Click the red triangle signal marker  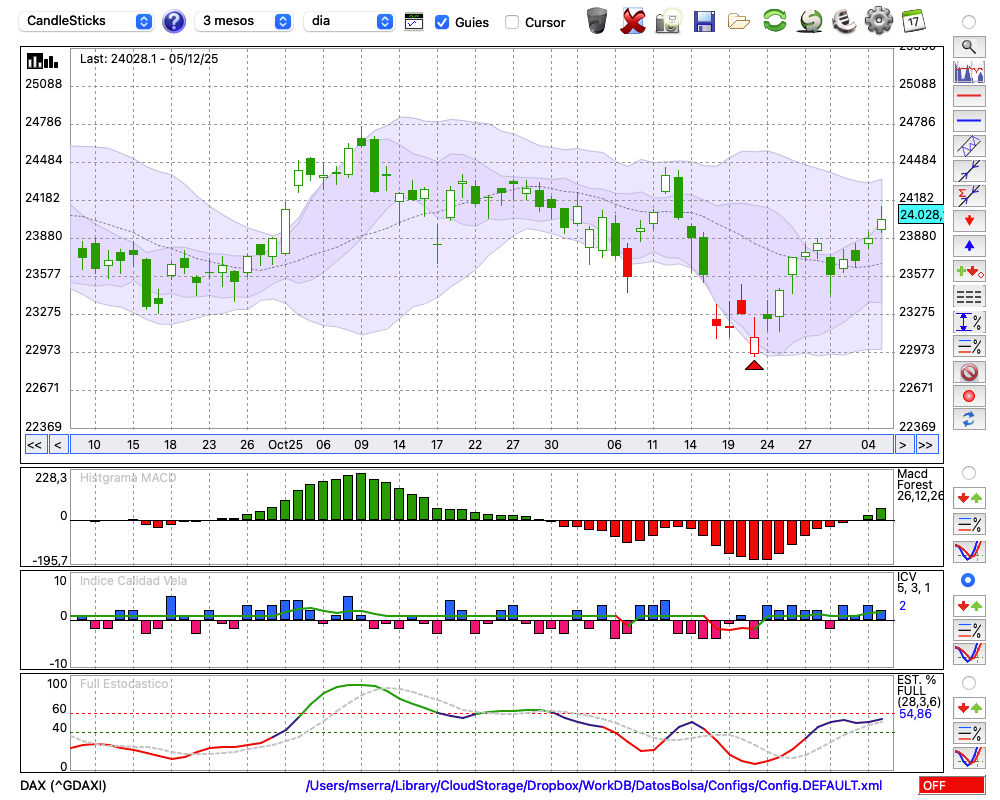pos(754,365)
